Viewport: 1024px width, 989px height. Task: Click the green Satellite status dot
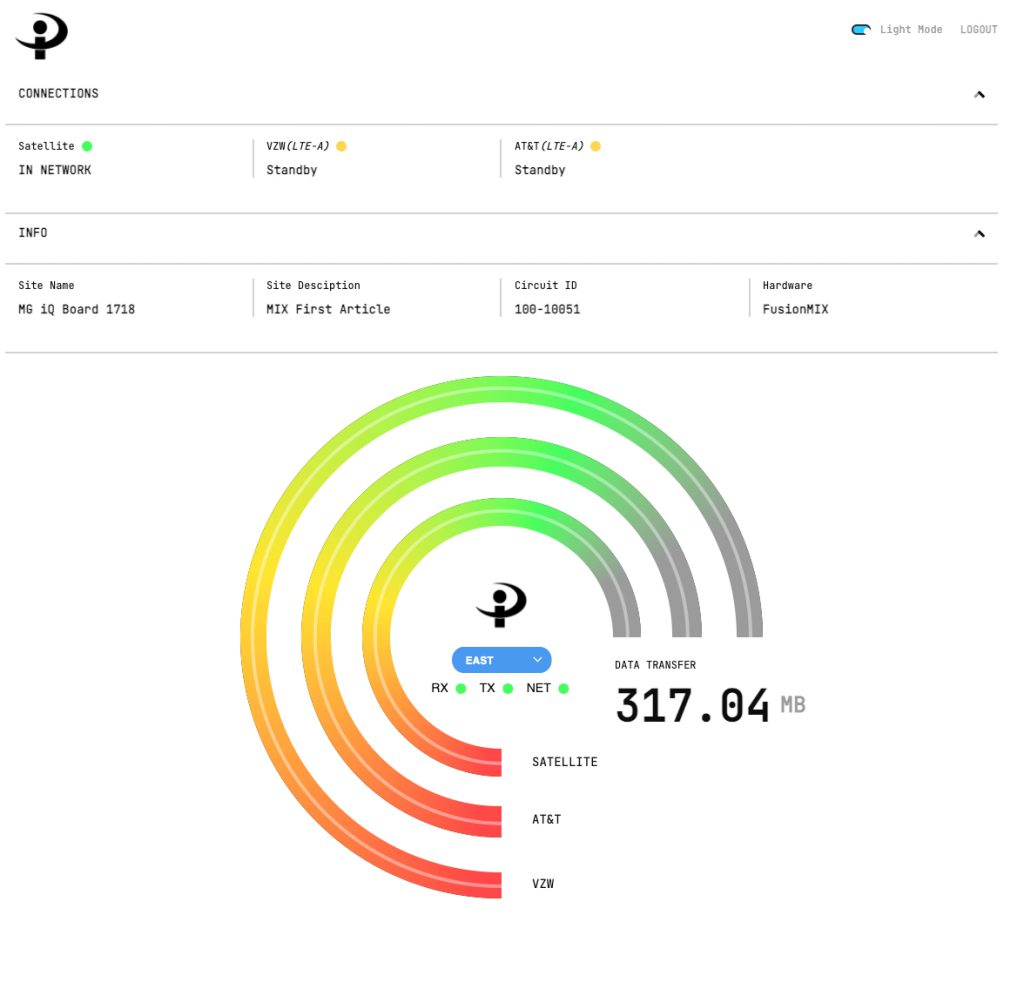pos(87,146)
